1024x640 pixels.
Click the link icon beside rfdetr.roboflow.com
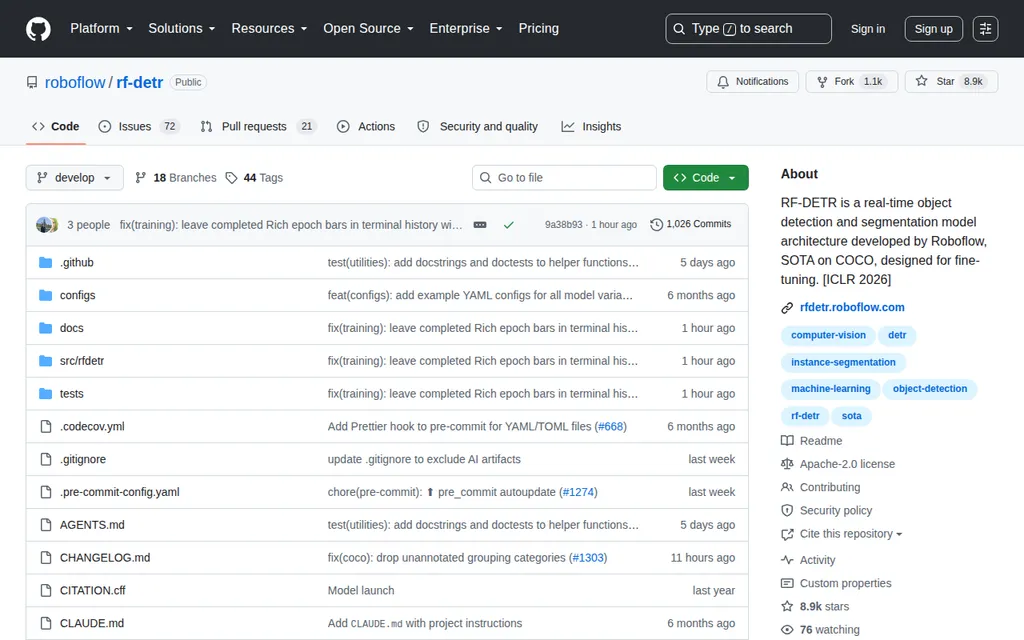click(787, 308)
